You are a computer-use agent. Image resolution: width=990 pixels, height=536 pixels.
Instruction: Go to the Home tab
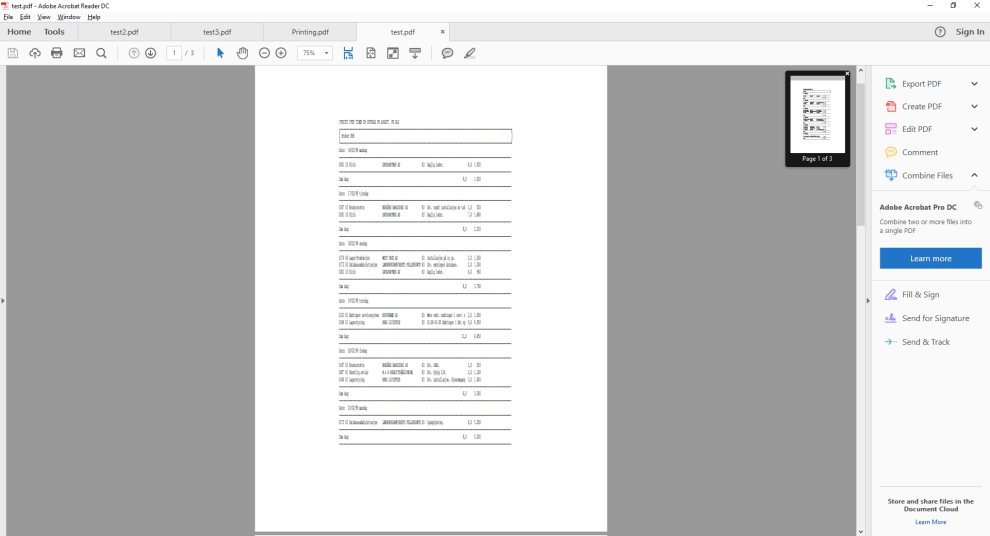point(19,32)
